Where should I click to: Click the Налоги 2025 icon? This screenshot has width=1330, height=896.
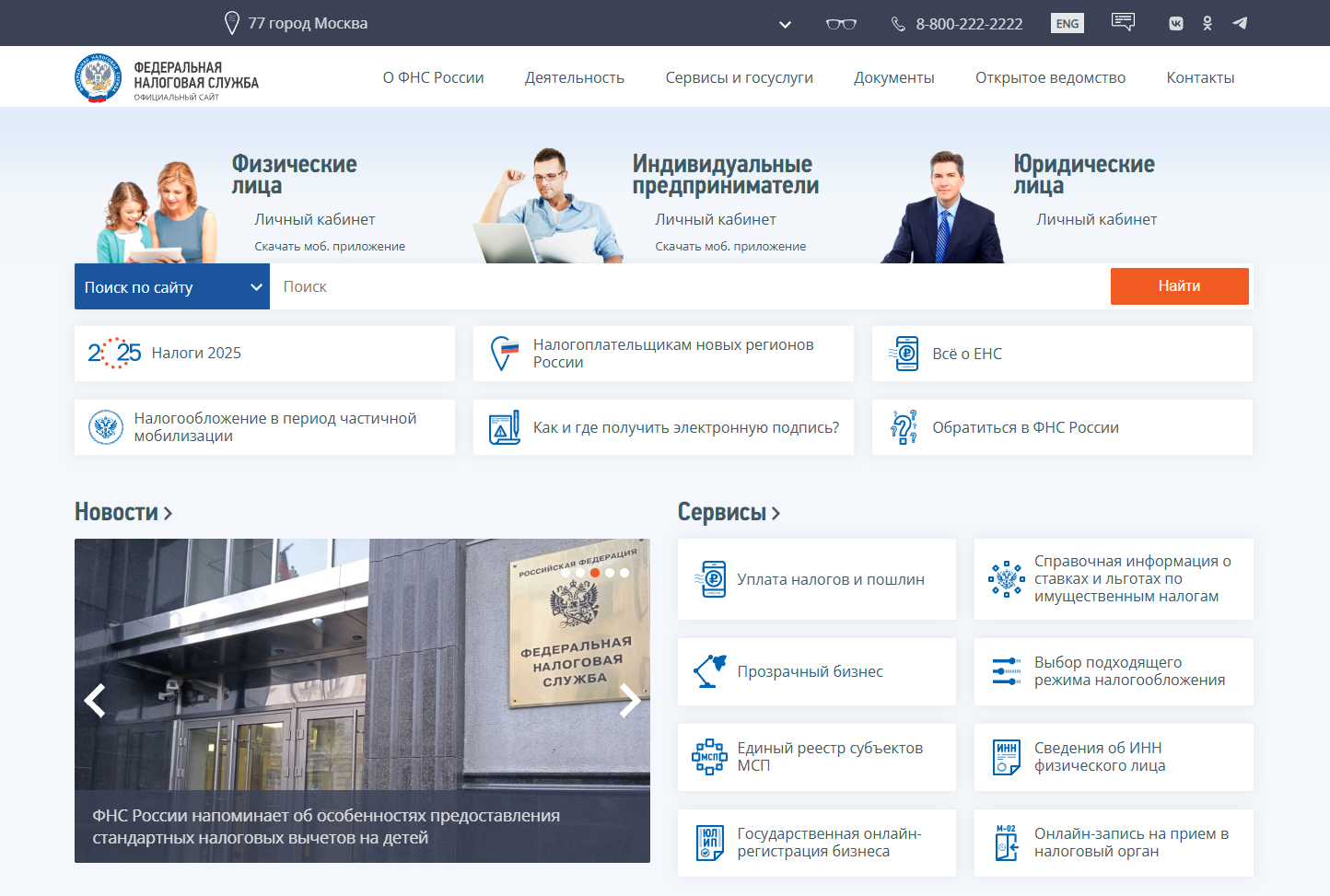point(114,353)
